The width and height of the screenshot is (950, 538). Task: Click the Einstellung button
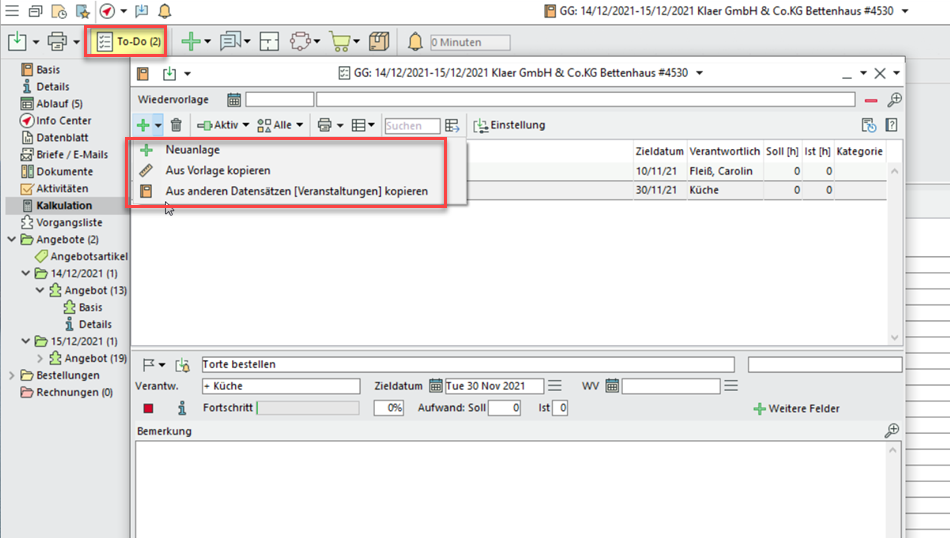509,126
